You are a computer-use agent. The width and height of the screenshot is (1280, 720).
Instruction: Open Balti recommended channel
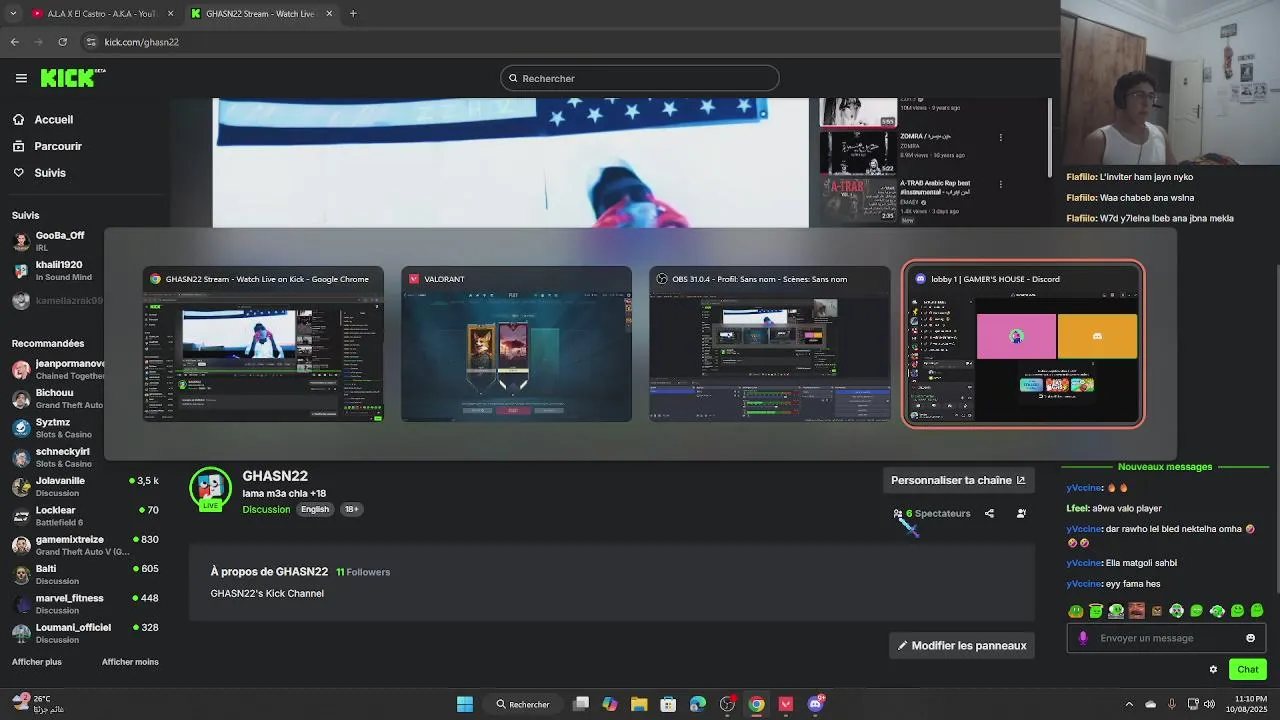(85, 575)
